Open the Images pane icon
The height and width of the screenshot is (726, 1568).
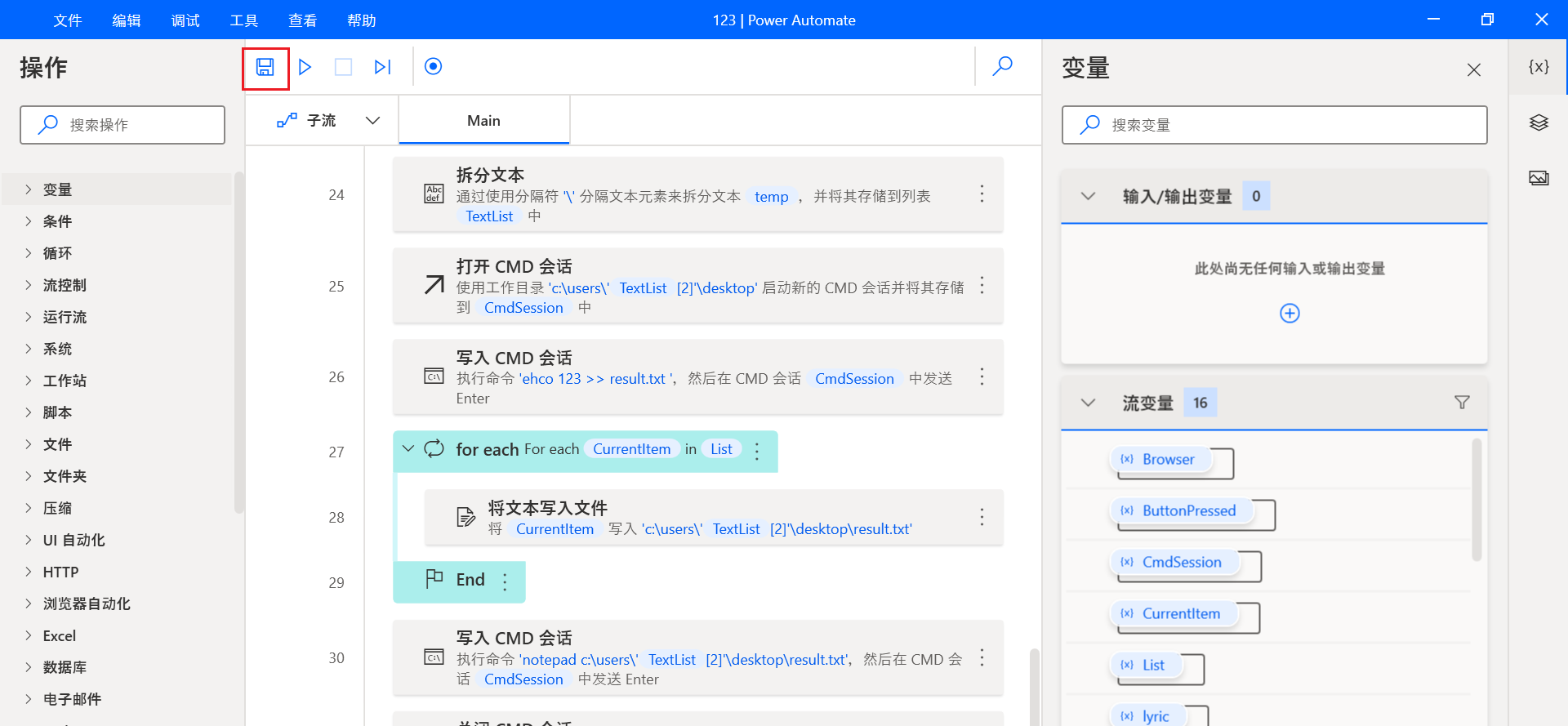[x=1539, y=178]
